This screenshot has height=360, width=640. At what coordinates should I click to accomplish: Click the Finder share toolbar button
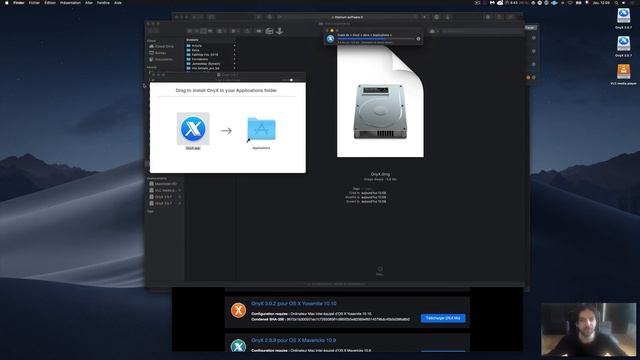tap(247, 31)
